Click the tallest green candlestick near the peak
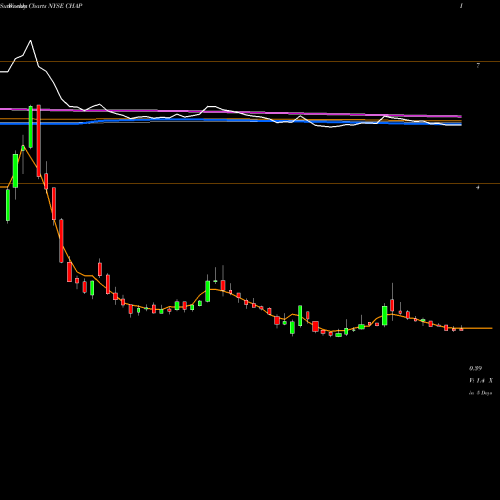The height and width of the screenshot is (500, 500). tap(31, 127)
